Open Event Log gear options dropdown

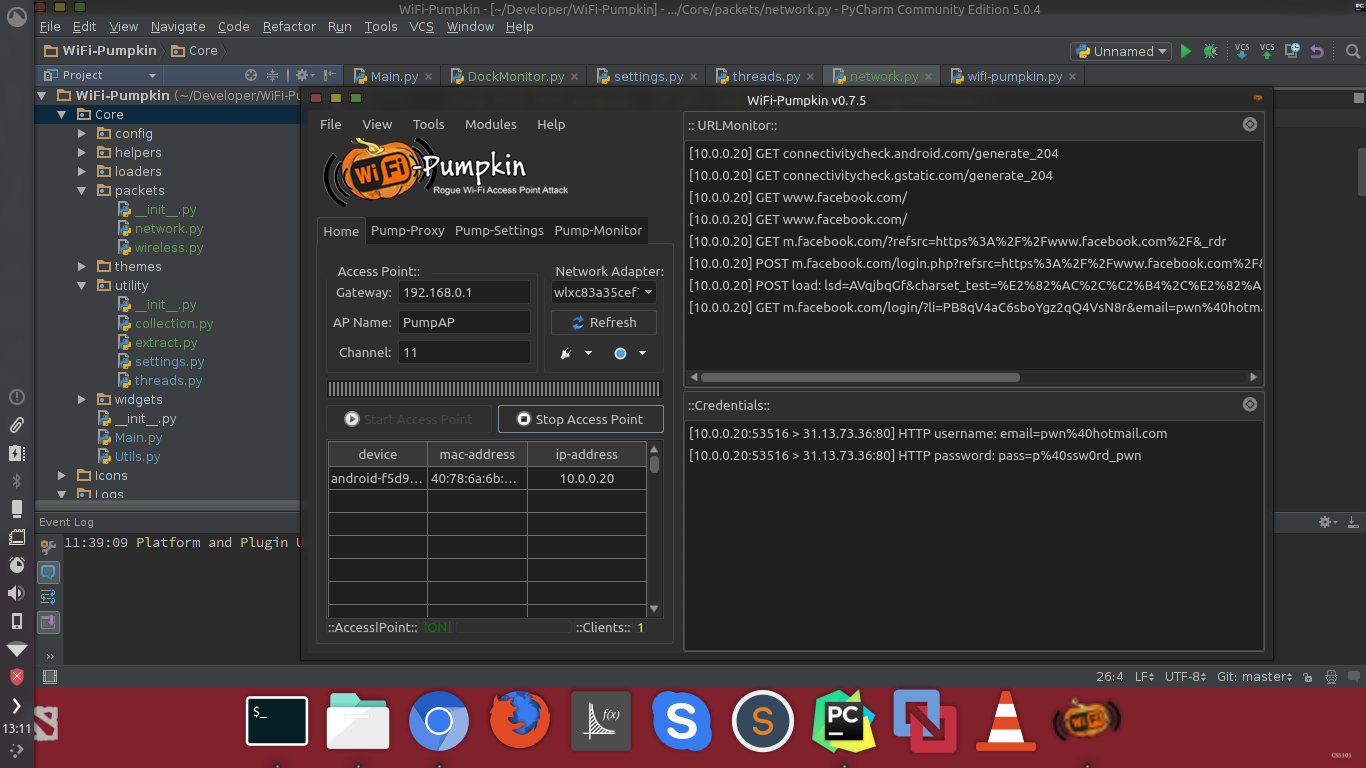click(1328, 522)
